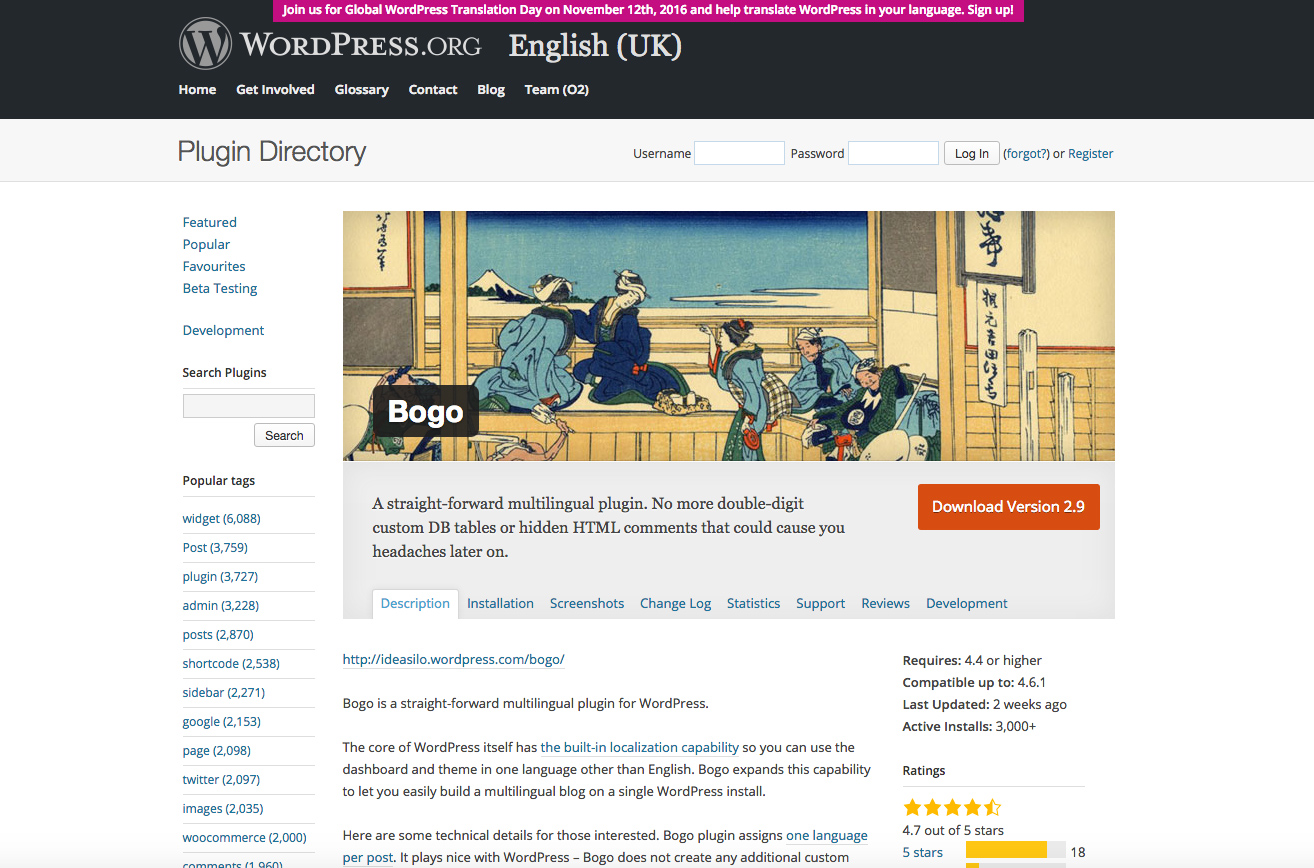Click the Bogo plugin banner image
Viewport: 1314px width, 868px height.
point(728,335)
